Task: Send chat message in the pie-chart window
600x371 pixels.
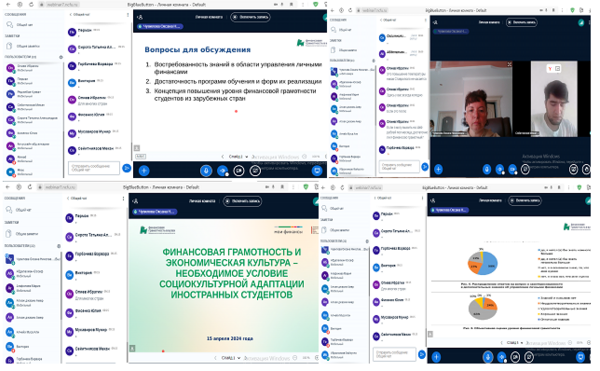Action: coord(422,354)
